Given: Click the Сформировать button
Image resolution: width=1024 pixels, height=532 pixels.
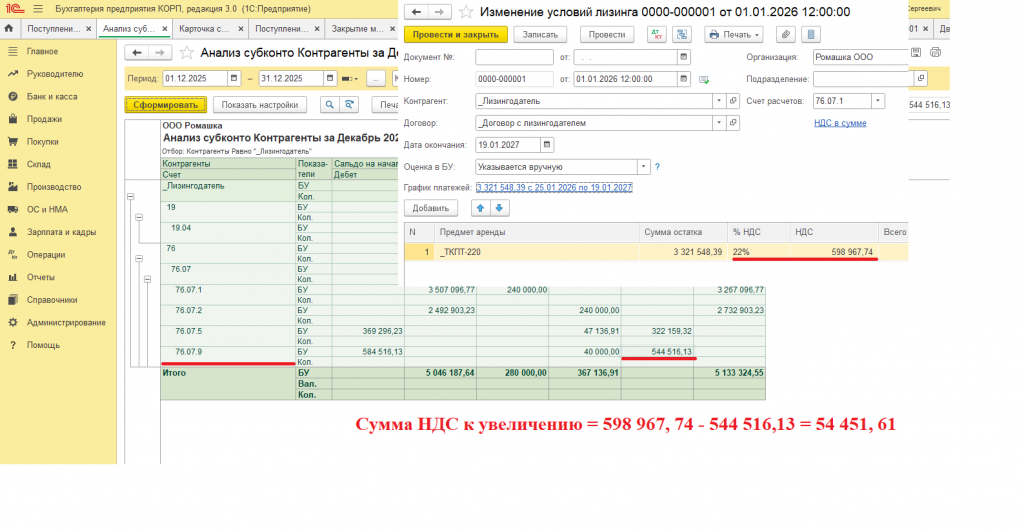Looking at the screenshot, I should pyautogui.click(x=166, y=104).
